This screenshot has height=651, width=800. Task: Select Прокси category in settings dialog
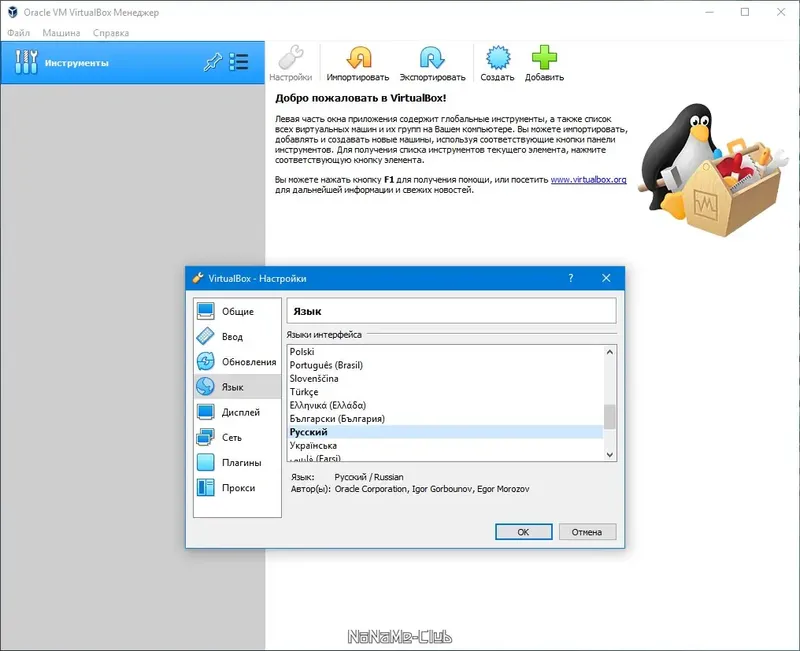click(237, 488)
